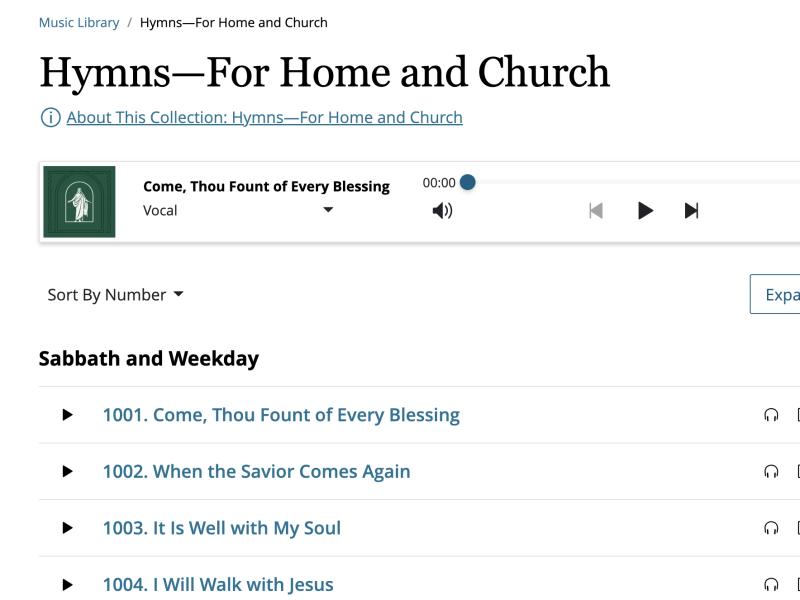Click the info icon beside About This Collection

coord(50,118)
